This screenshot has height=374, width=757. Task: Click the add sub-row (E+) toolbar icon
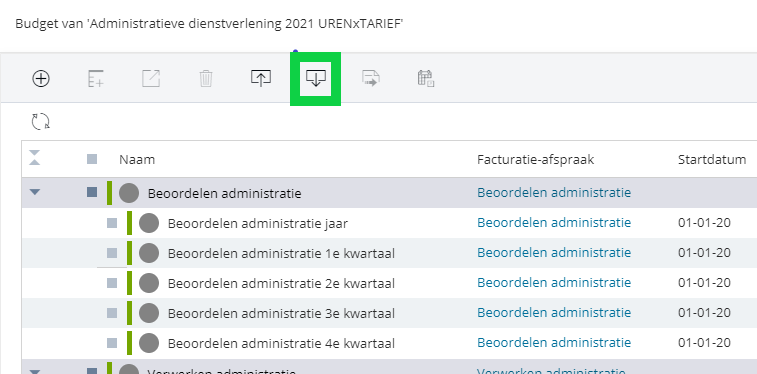96,78
